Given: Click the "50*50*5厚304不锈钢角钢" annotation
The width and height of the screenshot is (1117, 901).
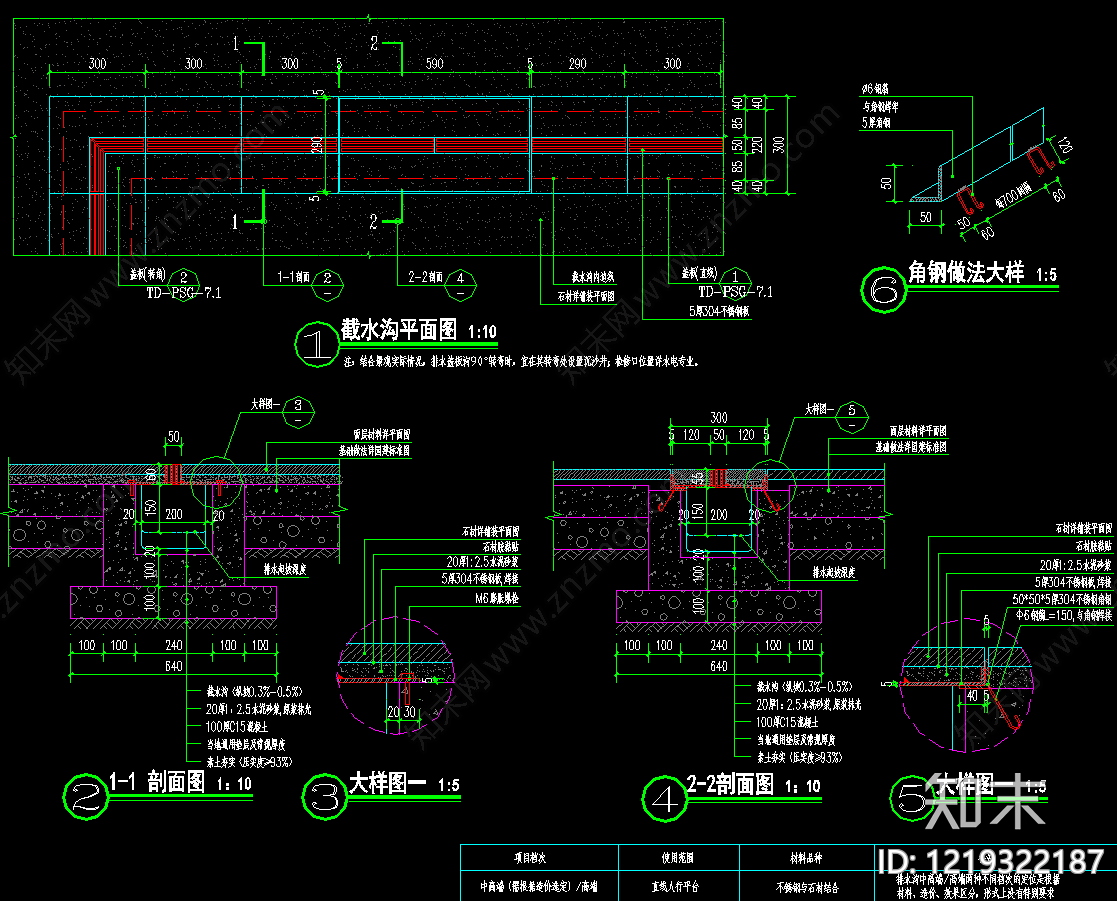Looking at the screenshot, I should [1062, 599].
